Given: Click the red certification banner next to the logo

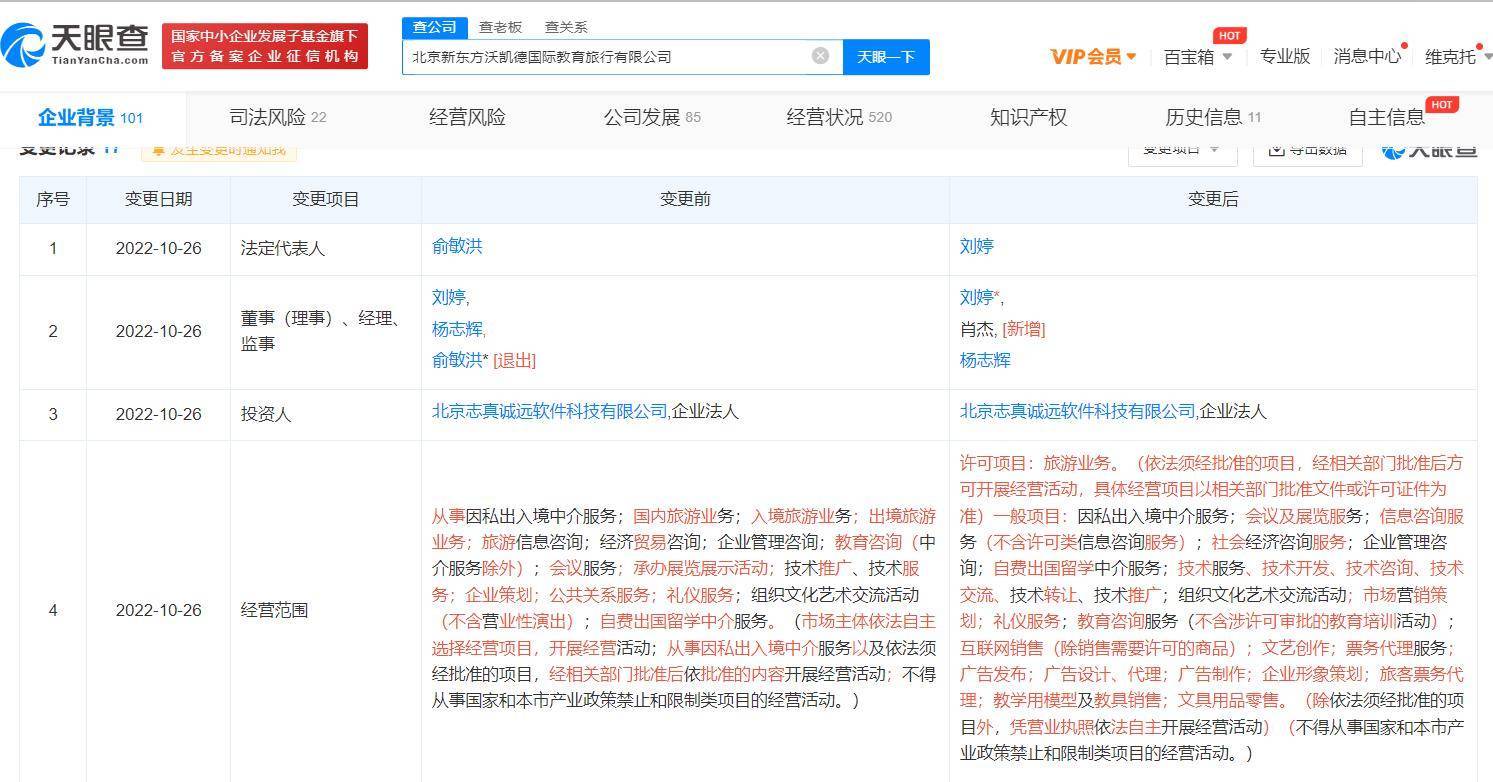Looking at the screenshot, I should point(265,44).
